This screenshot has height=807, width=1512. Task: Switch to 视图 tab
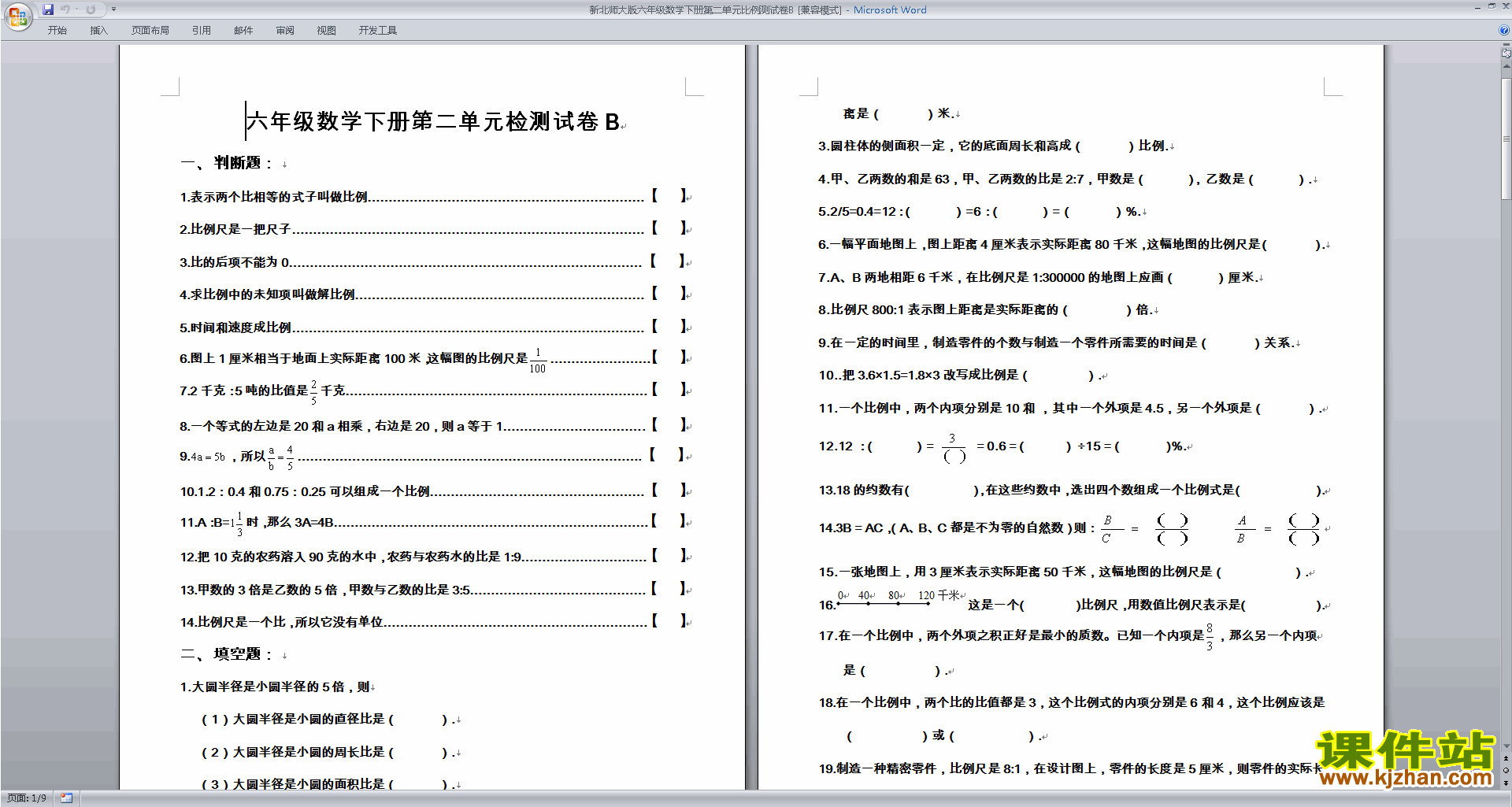point(326,31)
